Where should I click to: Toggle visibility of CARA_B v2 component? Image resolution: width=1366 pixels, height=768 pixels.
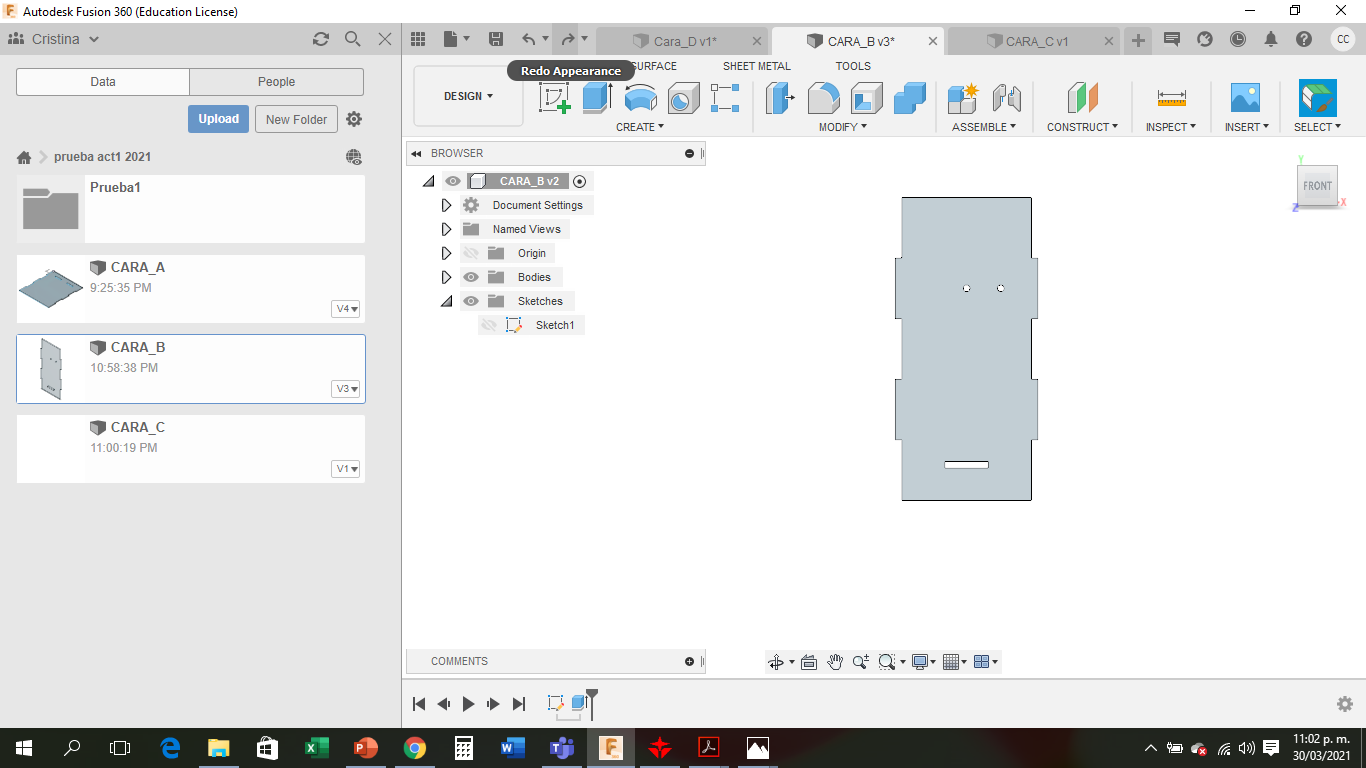click(453, 181)
